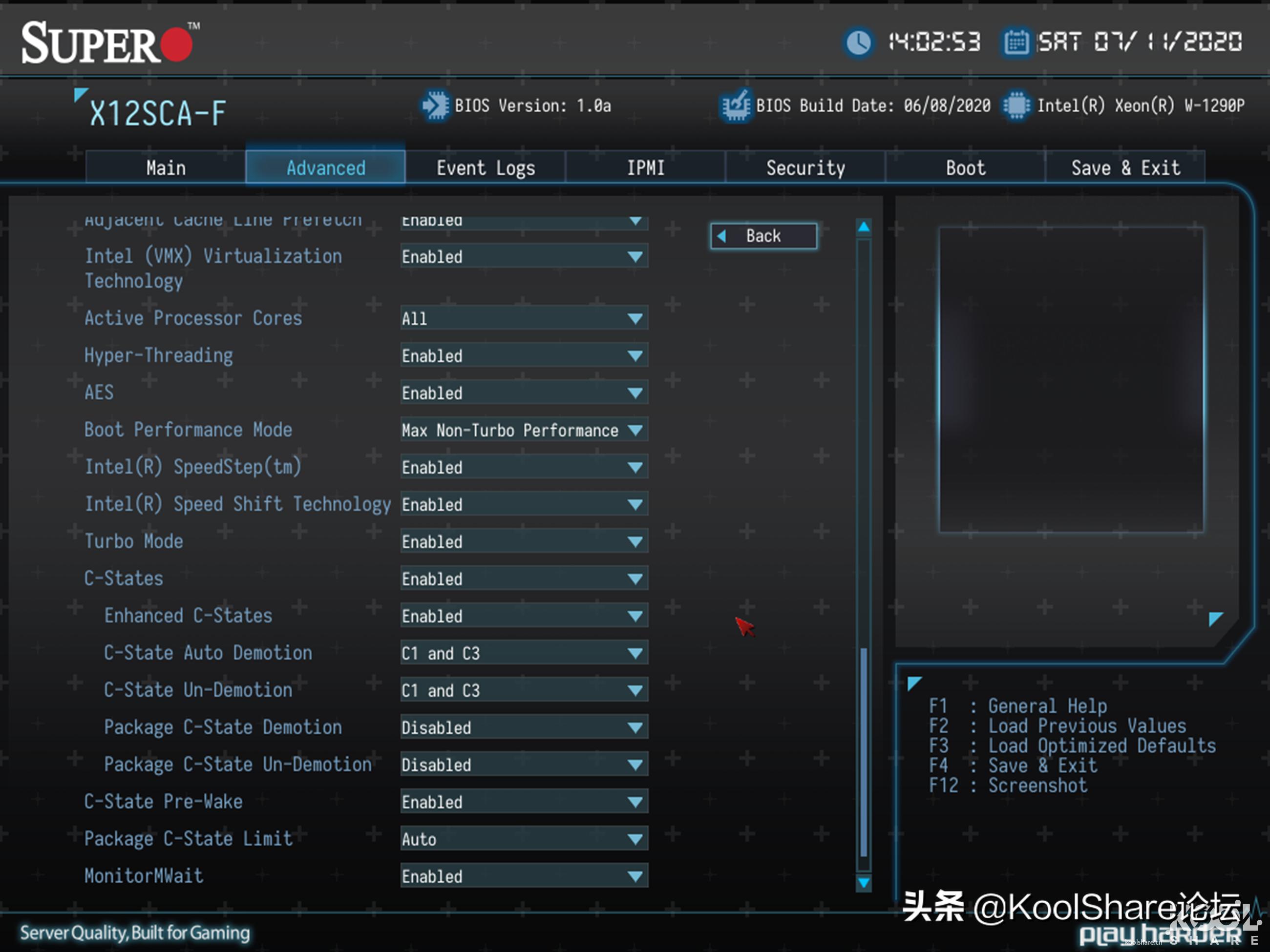Click the BIOS Build Date icon

pos(736,105)
